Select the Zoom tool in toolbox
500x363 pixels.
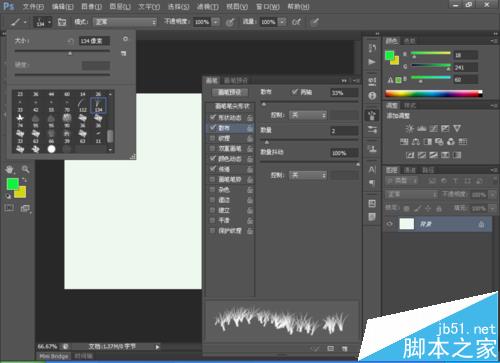pyautogui.click(x=25, y=169)
